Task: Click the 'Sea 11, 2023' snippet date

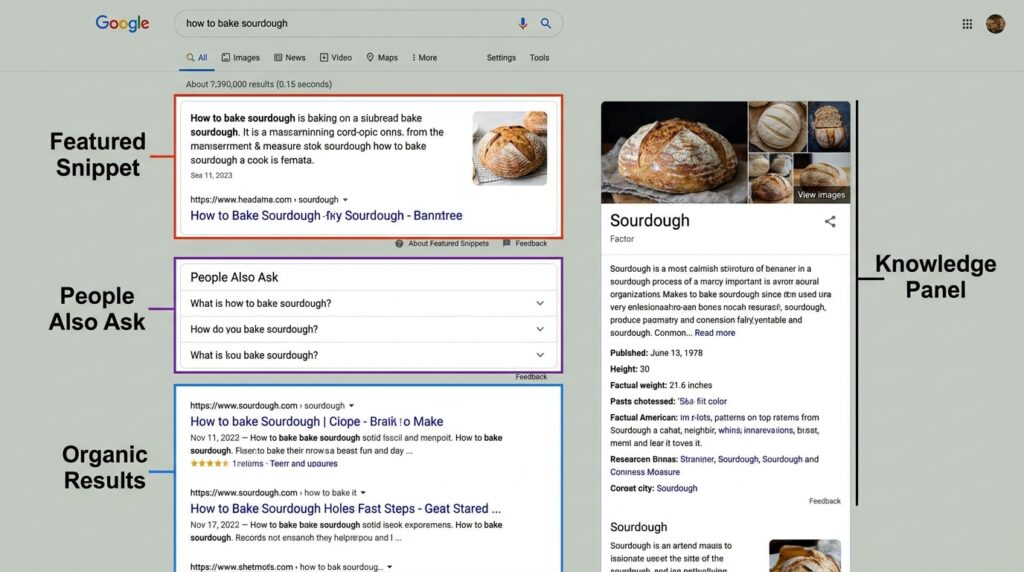Action: (x=211, y=175)
